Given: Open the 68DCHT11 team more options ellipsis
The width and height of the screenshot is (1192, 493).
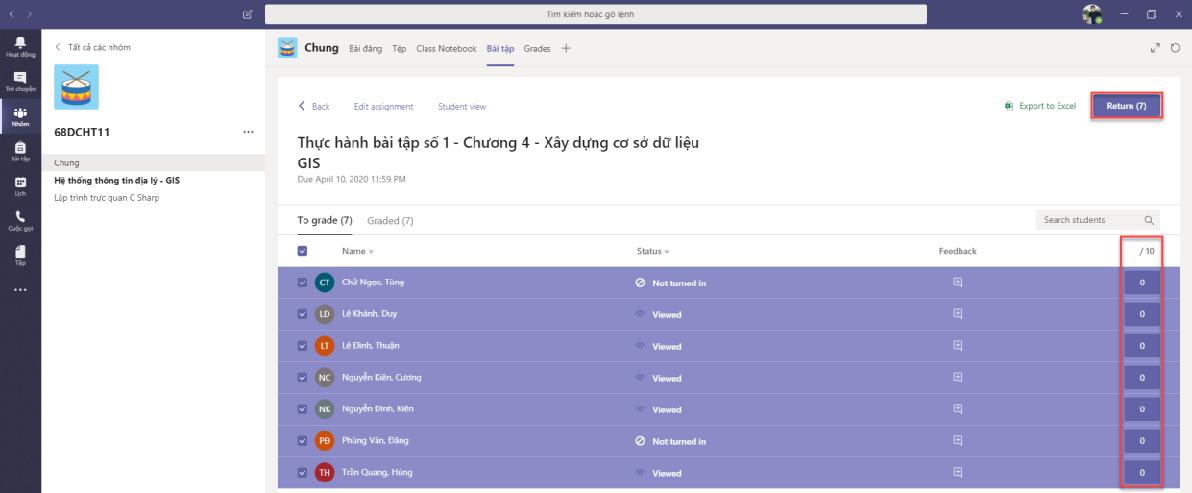Looking at the screenshot, I should (248, 132).
